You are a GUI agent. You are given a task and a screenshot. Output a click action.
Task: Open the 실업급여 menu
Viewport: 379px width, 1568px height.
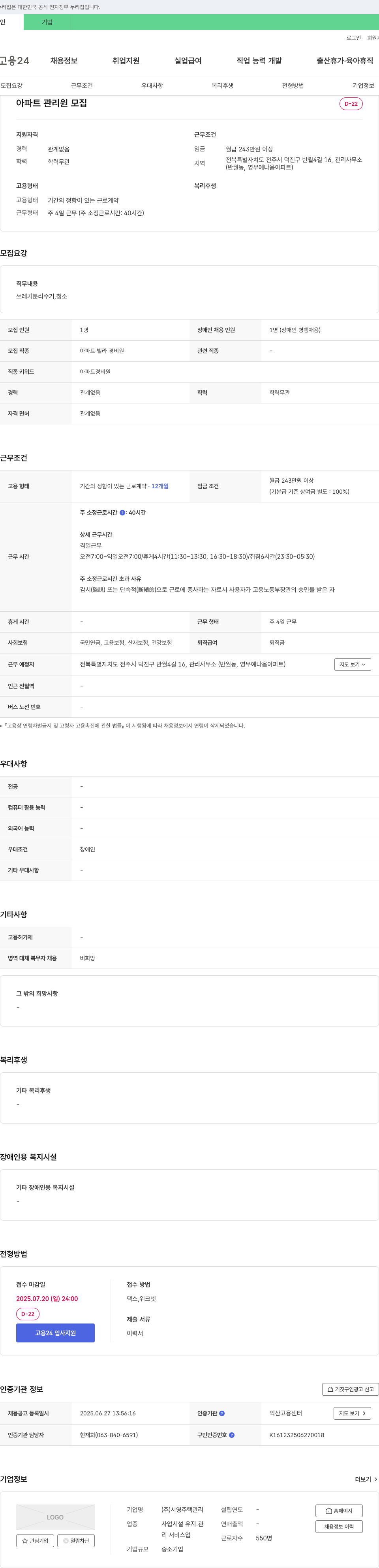188,61
